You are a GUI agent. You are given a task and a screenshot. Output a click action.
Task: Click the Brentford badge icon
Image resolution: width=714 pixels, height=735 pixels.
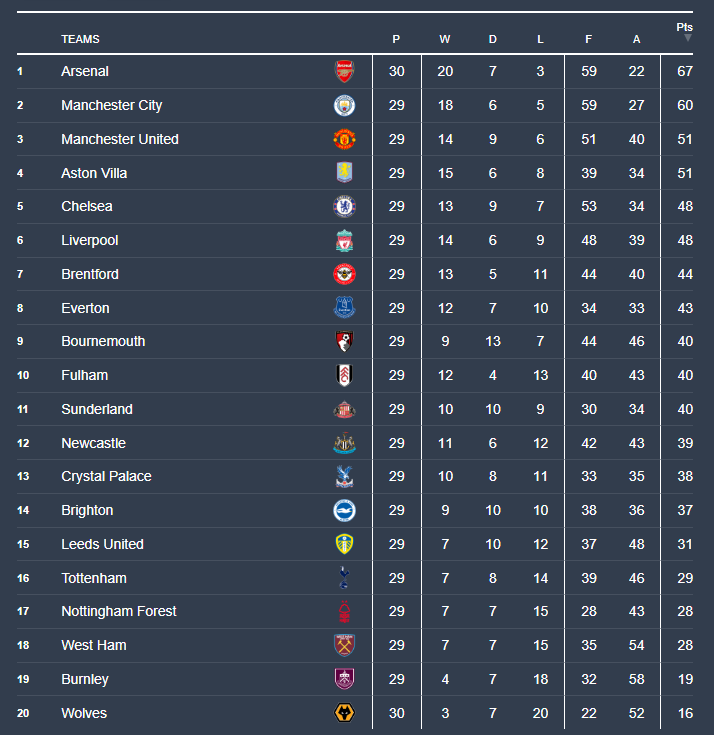(344, 274)
